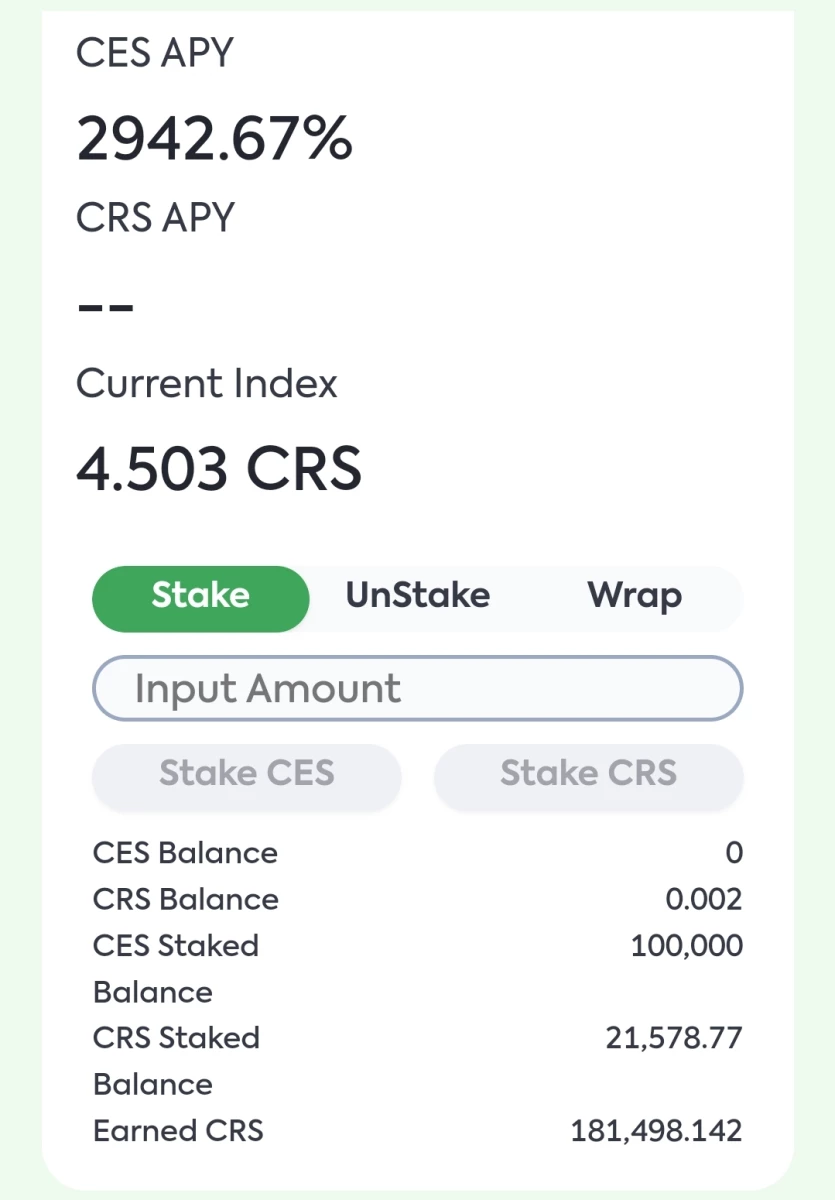Viewport: 835px width, 1200px height.
Task: Open the Wrap tab
Action: tap(635, 598)
